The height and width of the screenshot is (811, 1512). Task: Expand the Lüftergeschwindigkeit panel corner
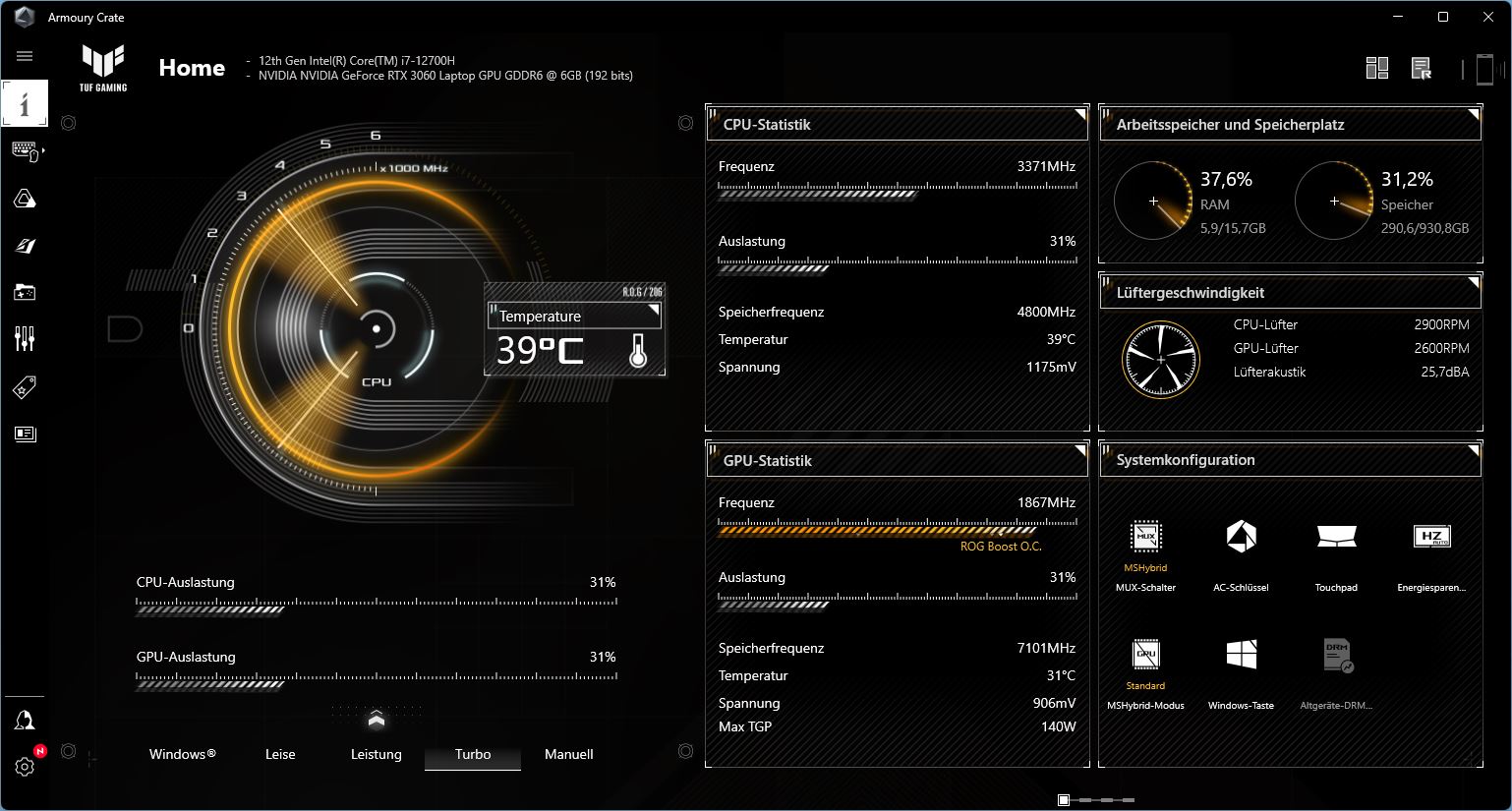tap(1473, 283)
